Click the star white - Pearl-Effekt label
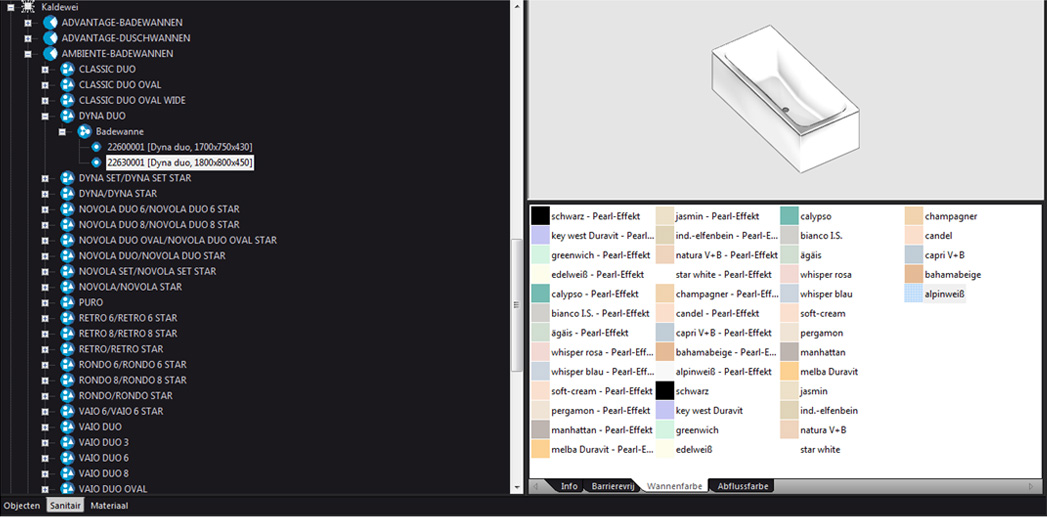 tap(724, 275)
